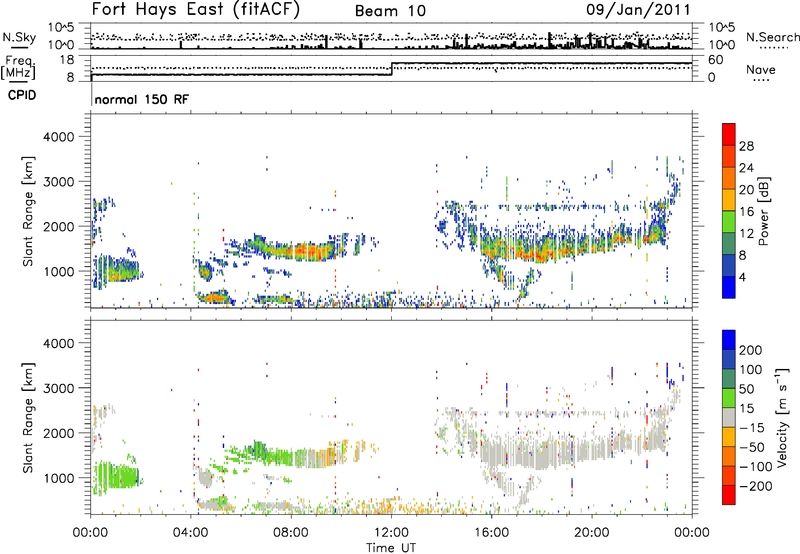This screenshot has width=800, height=554.
Task: Click the date "09/Jan/2011"
Action: click(638, 9)
